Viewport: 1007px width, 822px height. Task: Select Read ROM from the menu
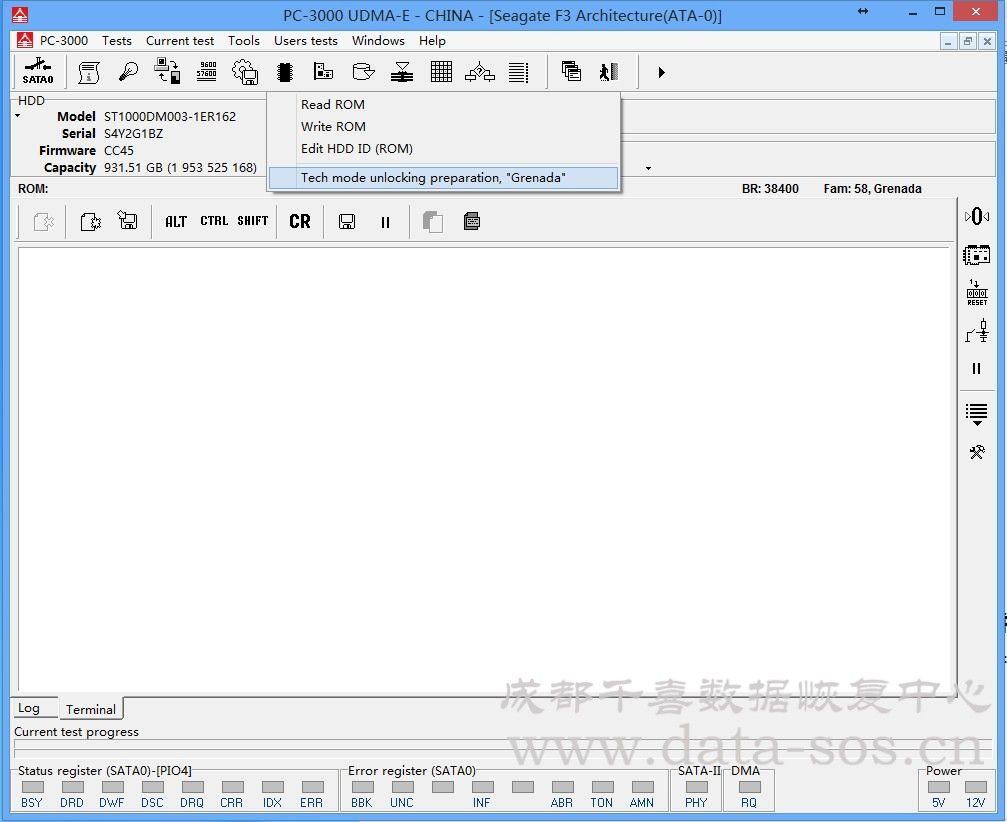(x=333, y=105)
